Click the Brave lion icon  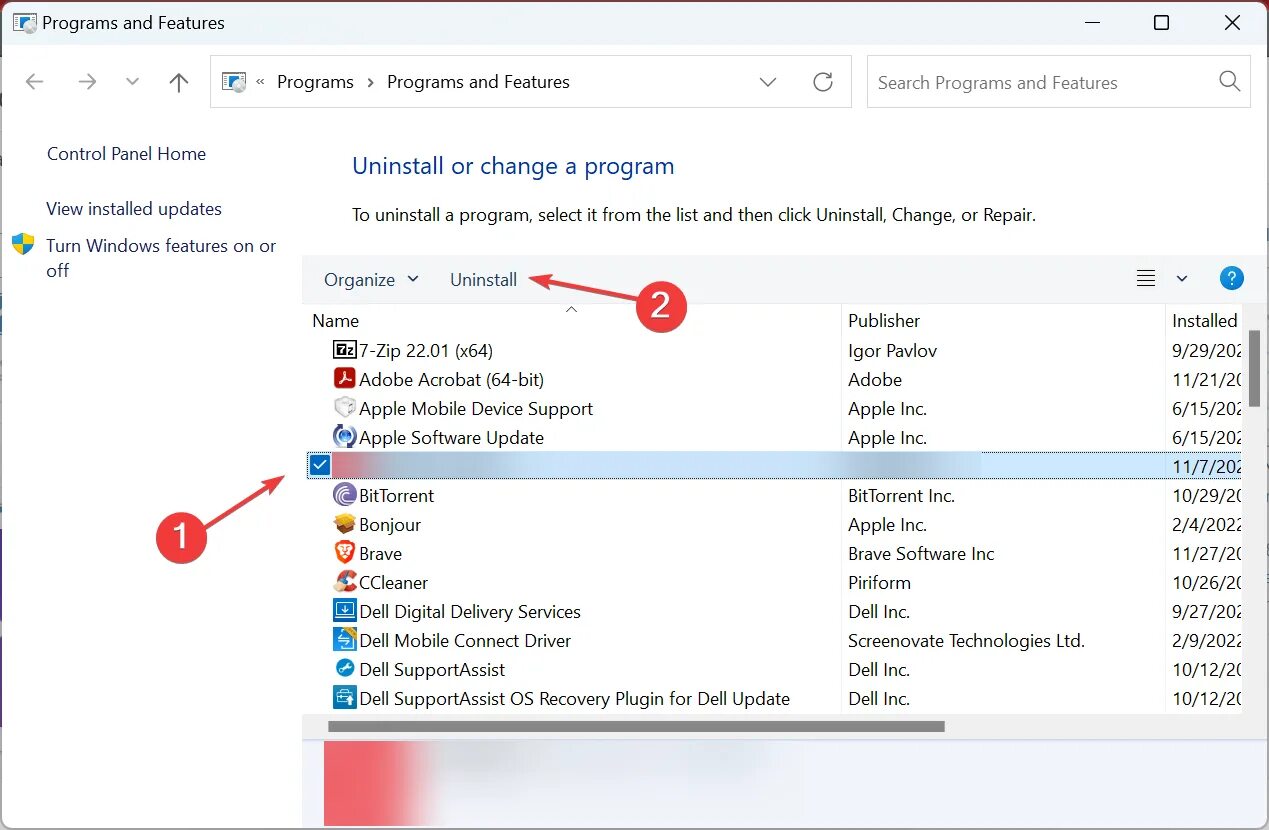[x=344, y=553]
